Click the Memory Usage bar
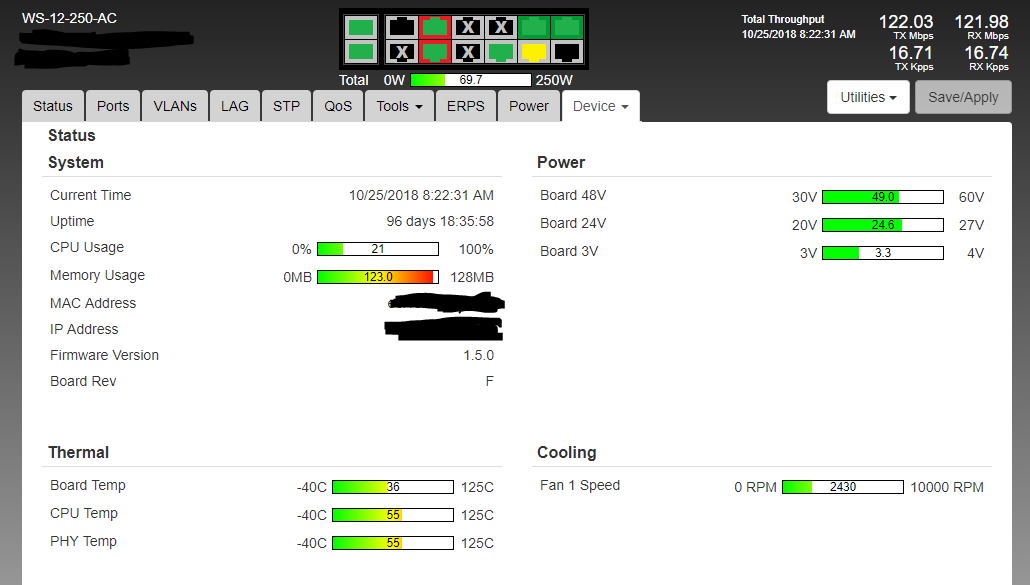Viewport: 1030px width, 585px height. pyautogui.click(x=377, y=277)
